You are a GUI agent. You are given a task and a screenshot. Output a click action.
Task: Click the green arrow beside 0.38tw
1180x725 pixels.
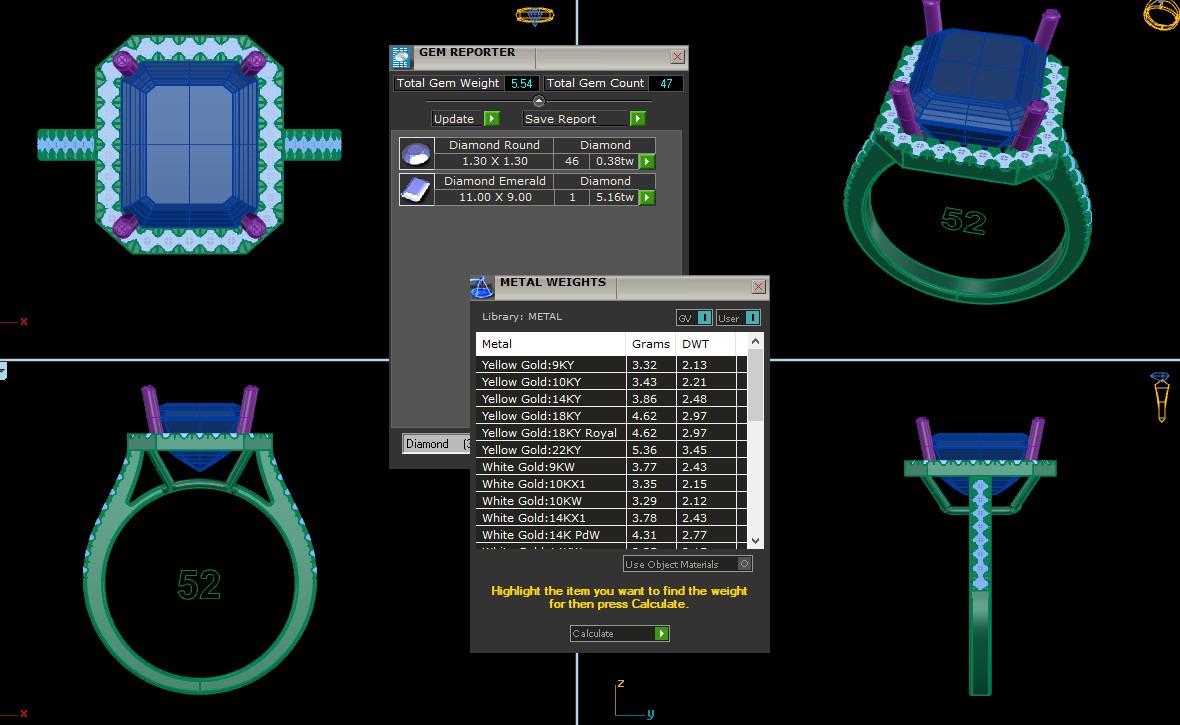647,161
